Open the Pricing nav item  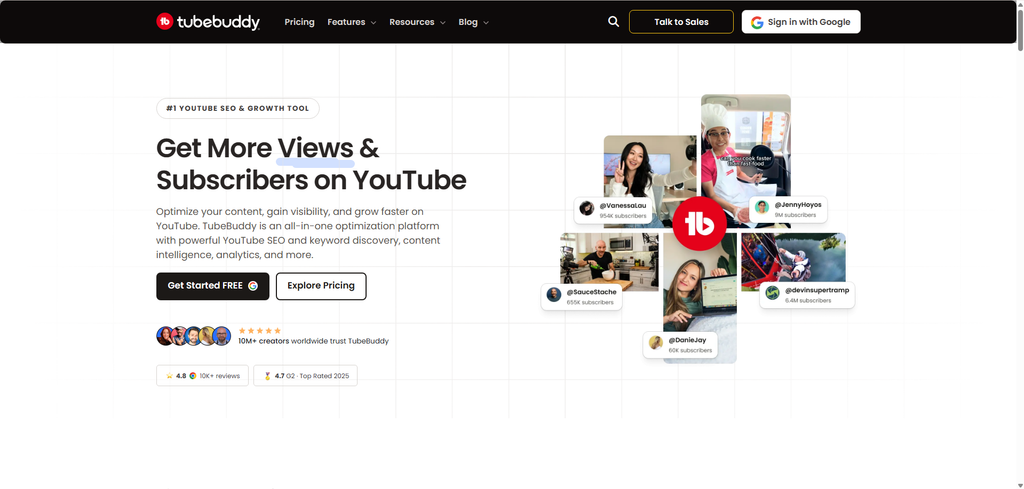coord(299,22)
